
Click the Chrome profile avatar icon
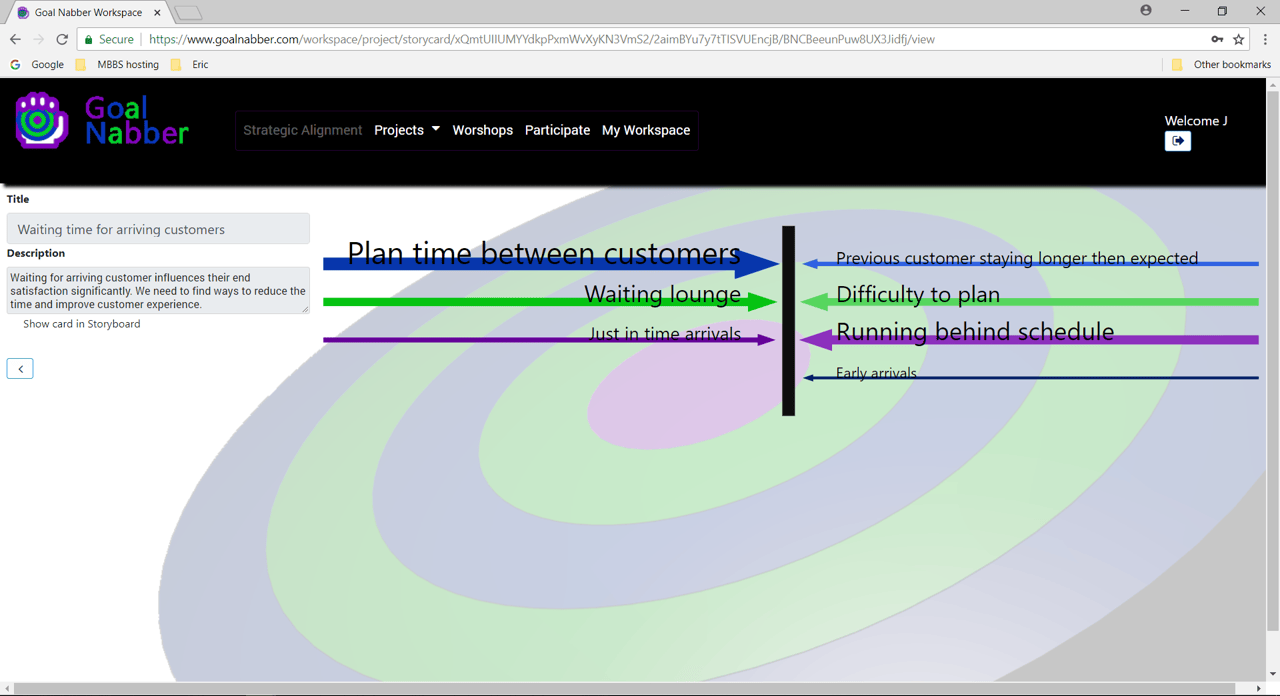point(1146,10)
